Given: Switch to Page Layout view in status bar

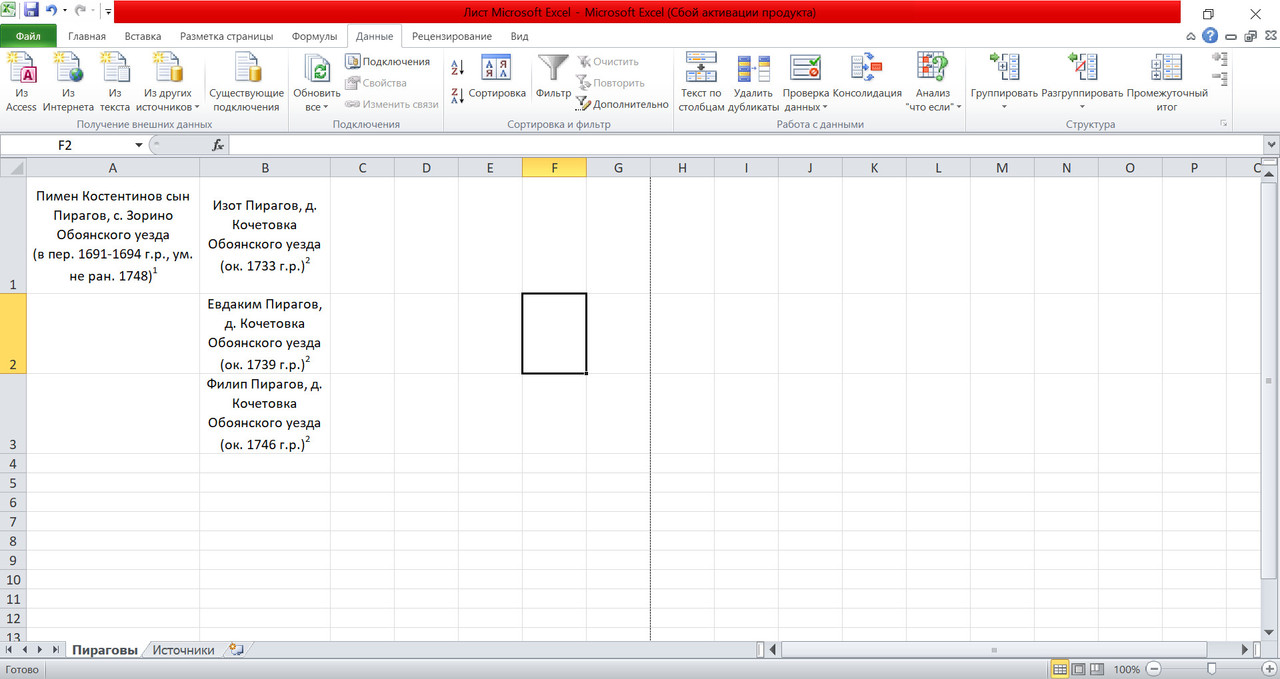Looking at the screenshot, I should point(1078,669).
